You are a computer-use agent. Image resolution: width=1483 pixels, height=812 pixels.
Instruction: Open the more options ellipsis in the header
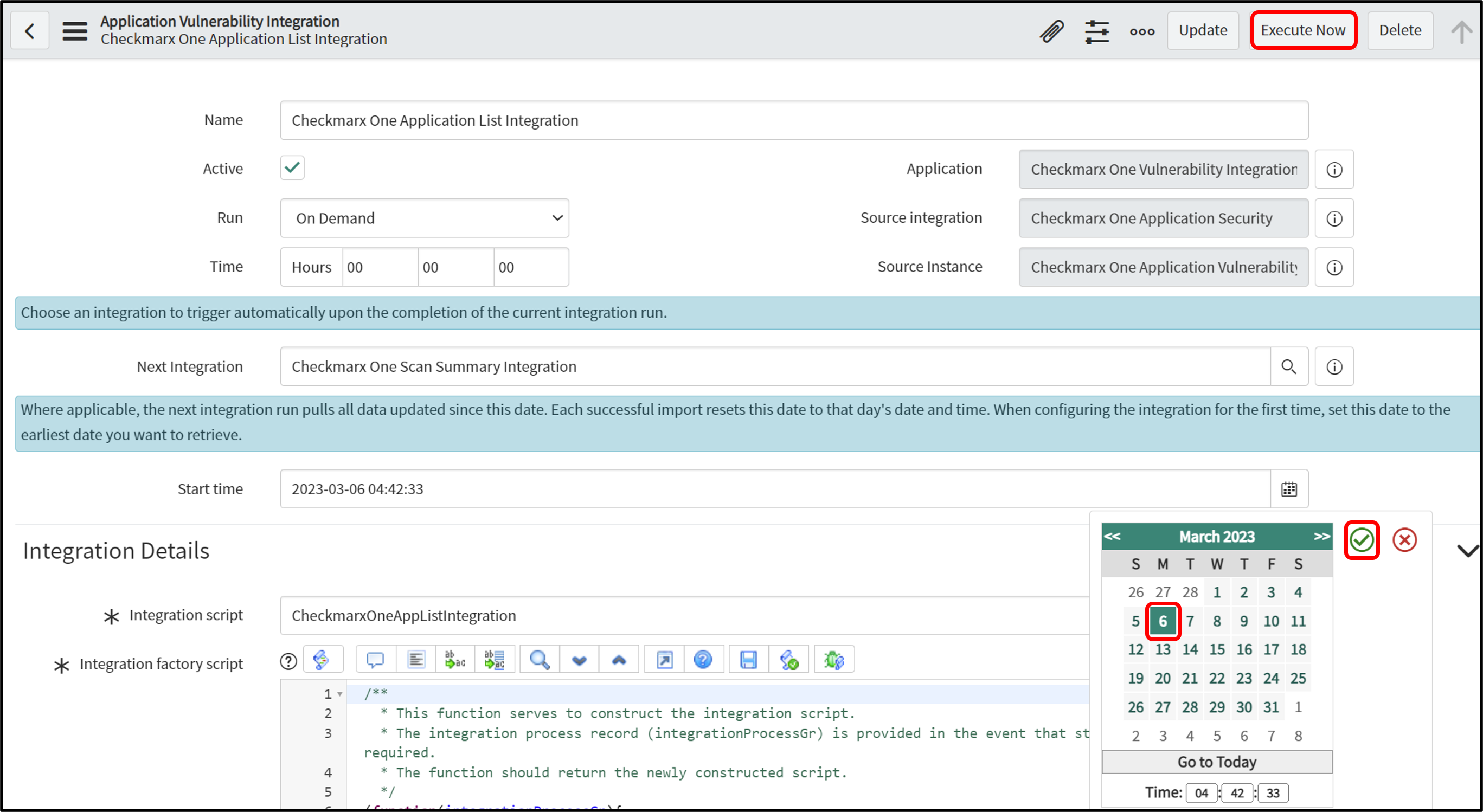1142,31
